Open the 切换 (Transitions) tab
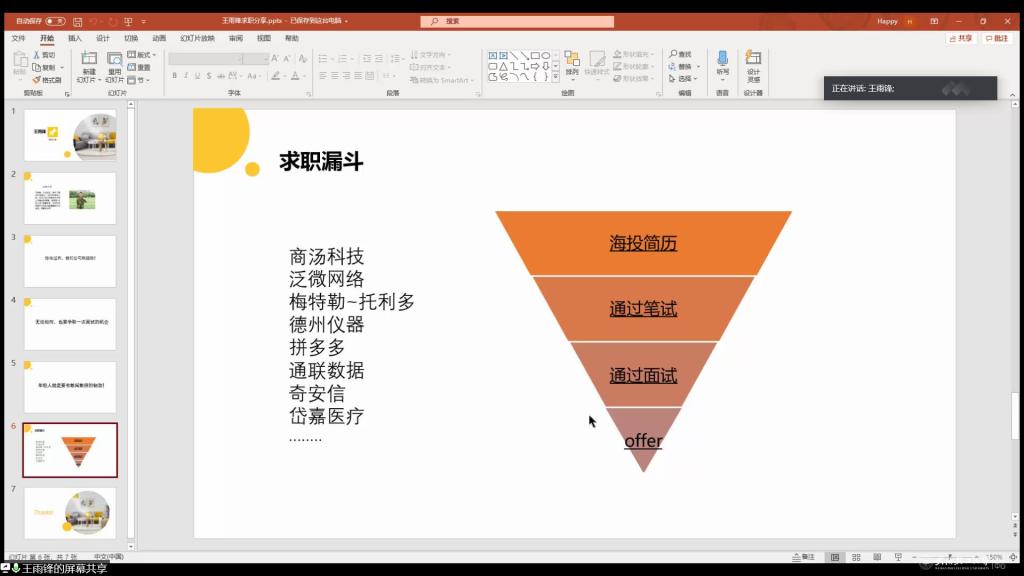This screenshot has width=1024, height=576. point(131,39)
